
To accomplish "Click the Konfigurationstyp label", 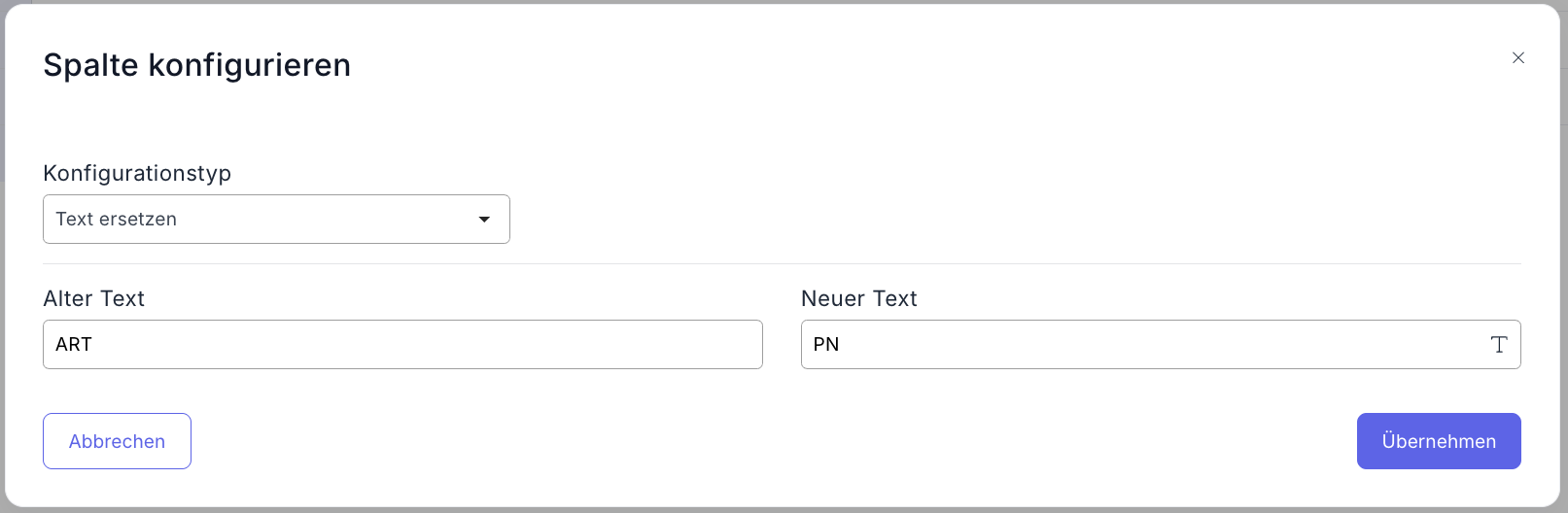I will (x=137, y=173).
